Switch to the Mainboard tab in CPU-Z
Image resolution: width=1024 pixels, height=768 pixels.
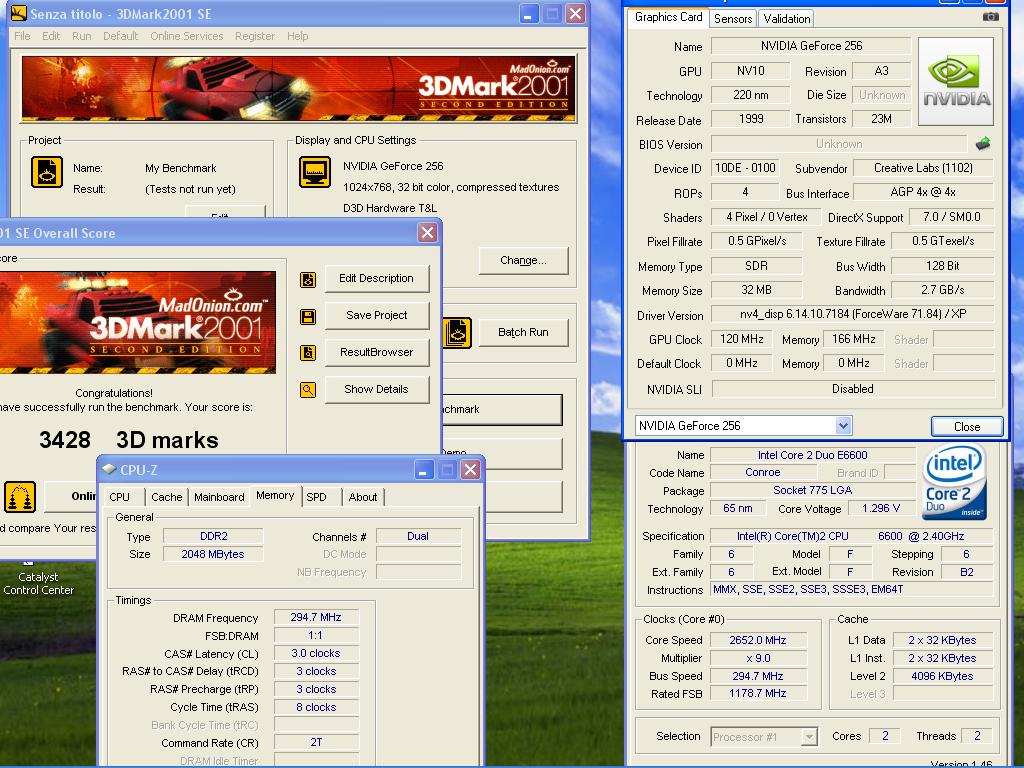219,497
